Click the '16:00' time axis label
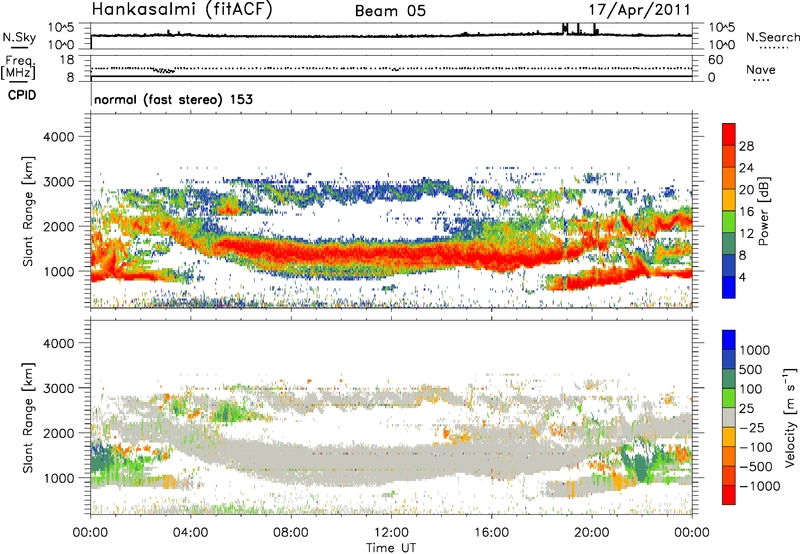Screen dimensions: 800x554 491,533
